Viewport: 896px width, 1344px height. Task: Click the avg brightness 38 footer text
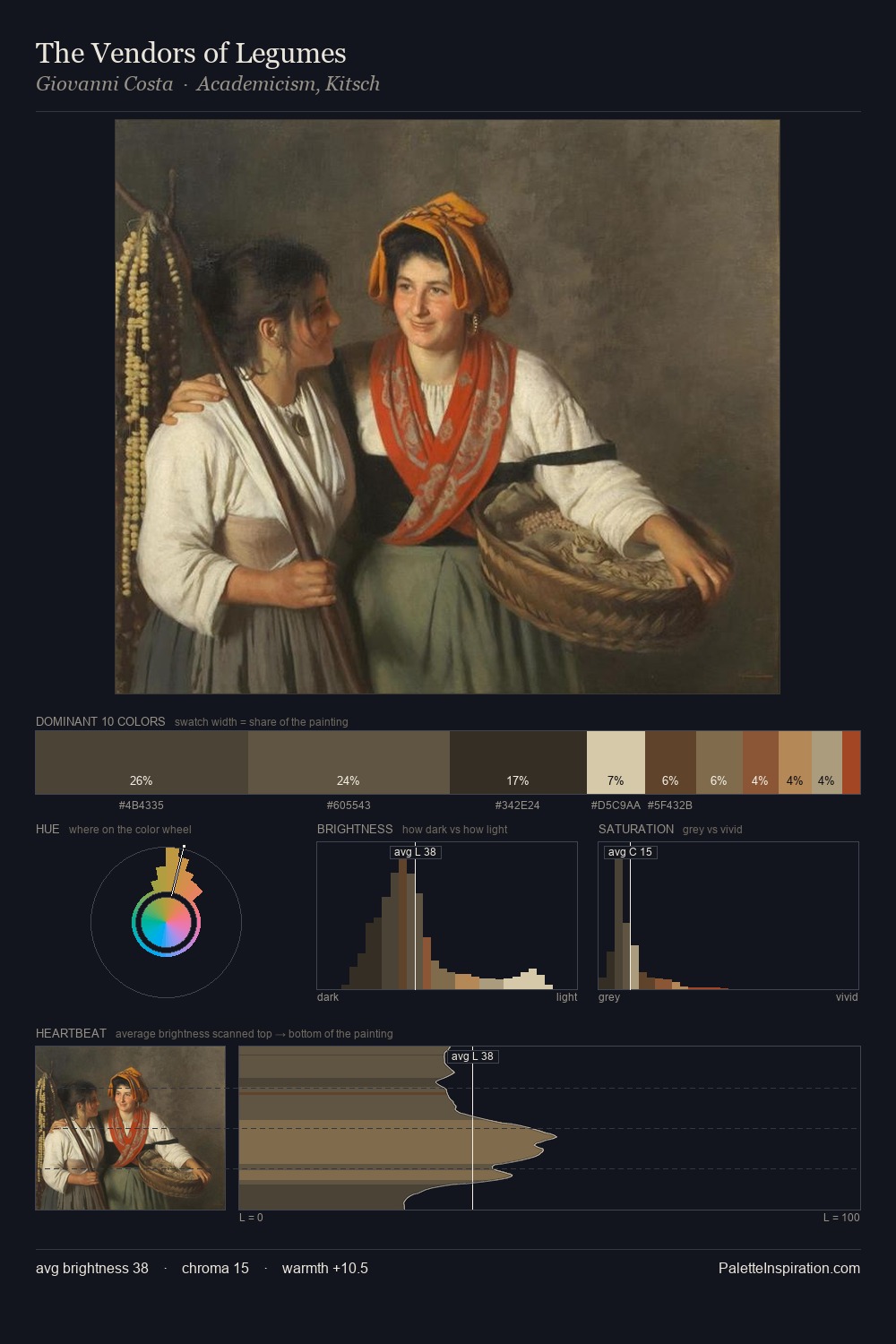92,1268
